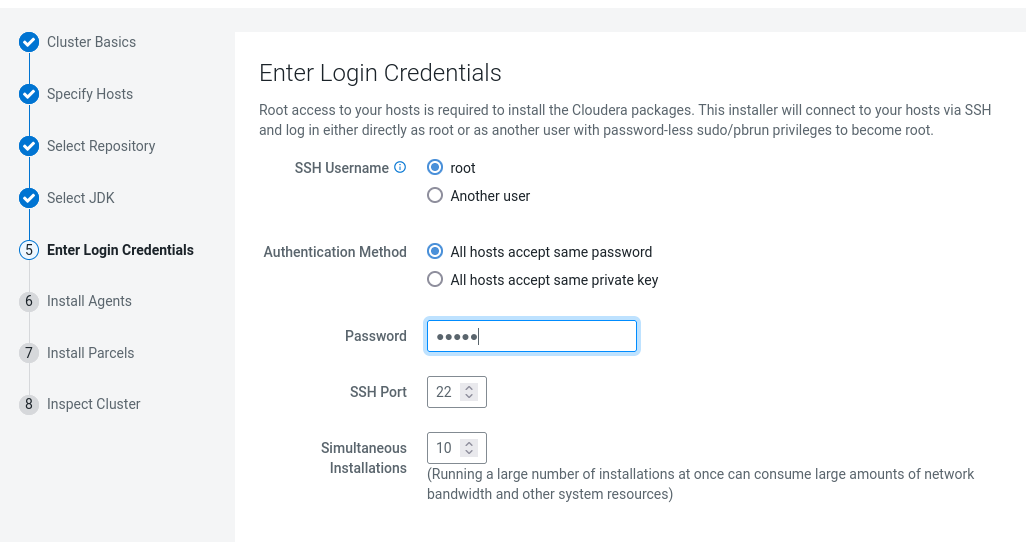The width and height of the screenshot is (1026, 542).
Task: Jump to the Cluster Basics step
Action: (x=91, y=42)
